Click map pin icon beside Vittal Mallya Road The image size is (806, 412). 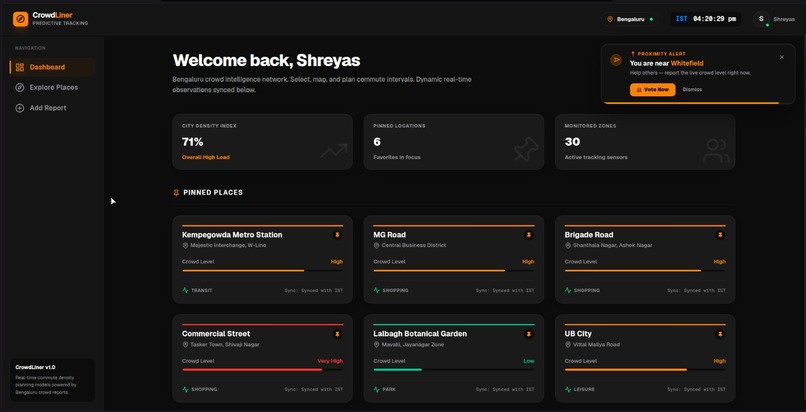point(567,345)
